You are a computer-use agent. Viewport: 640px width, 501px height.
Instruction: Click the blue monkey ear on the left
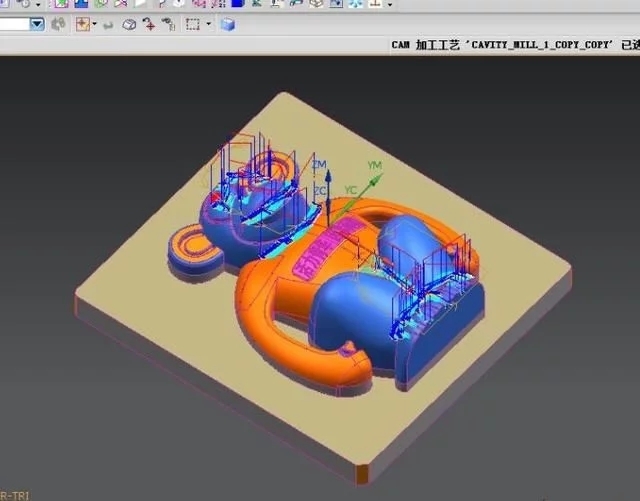[192, 248]
